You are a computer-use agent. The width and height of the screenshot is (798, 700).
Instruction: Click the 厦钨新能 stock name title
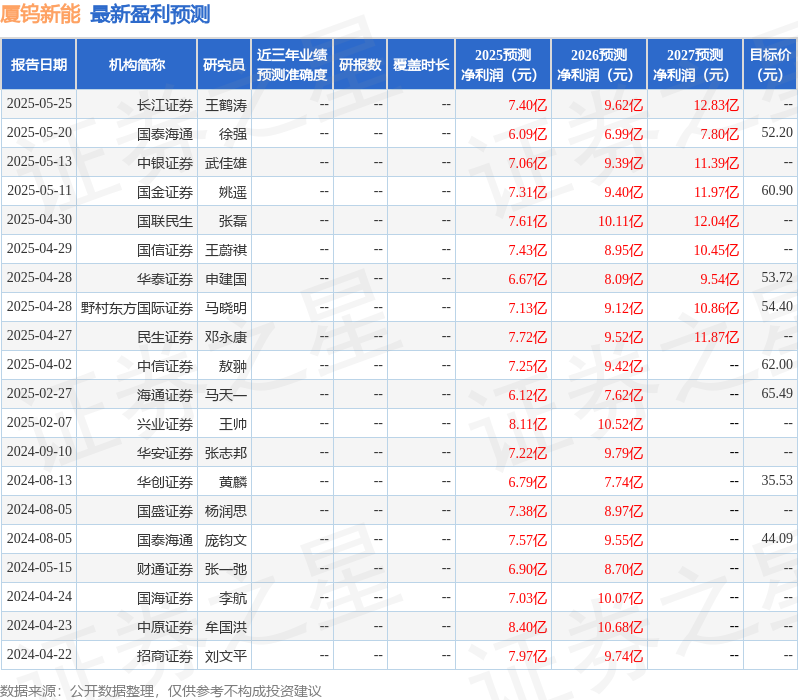(x=40, y=14)
